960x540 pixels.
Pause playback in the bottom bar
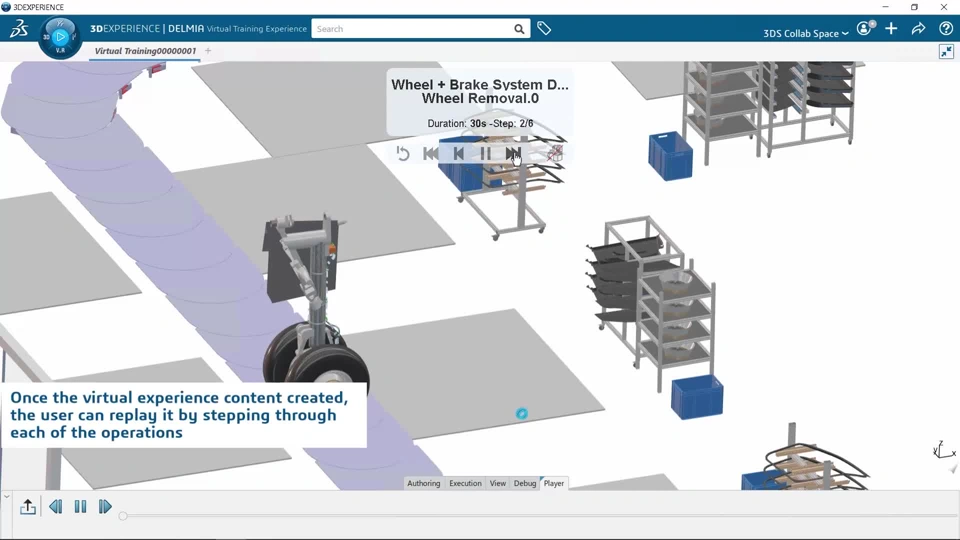click(80, 506)
